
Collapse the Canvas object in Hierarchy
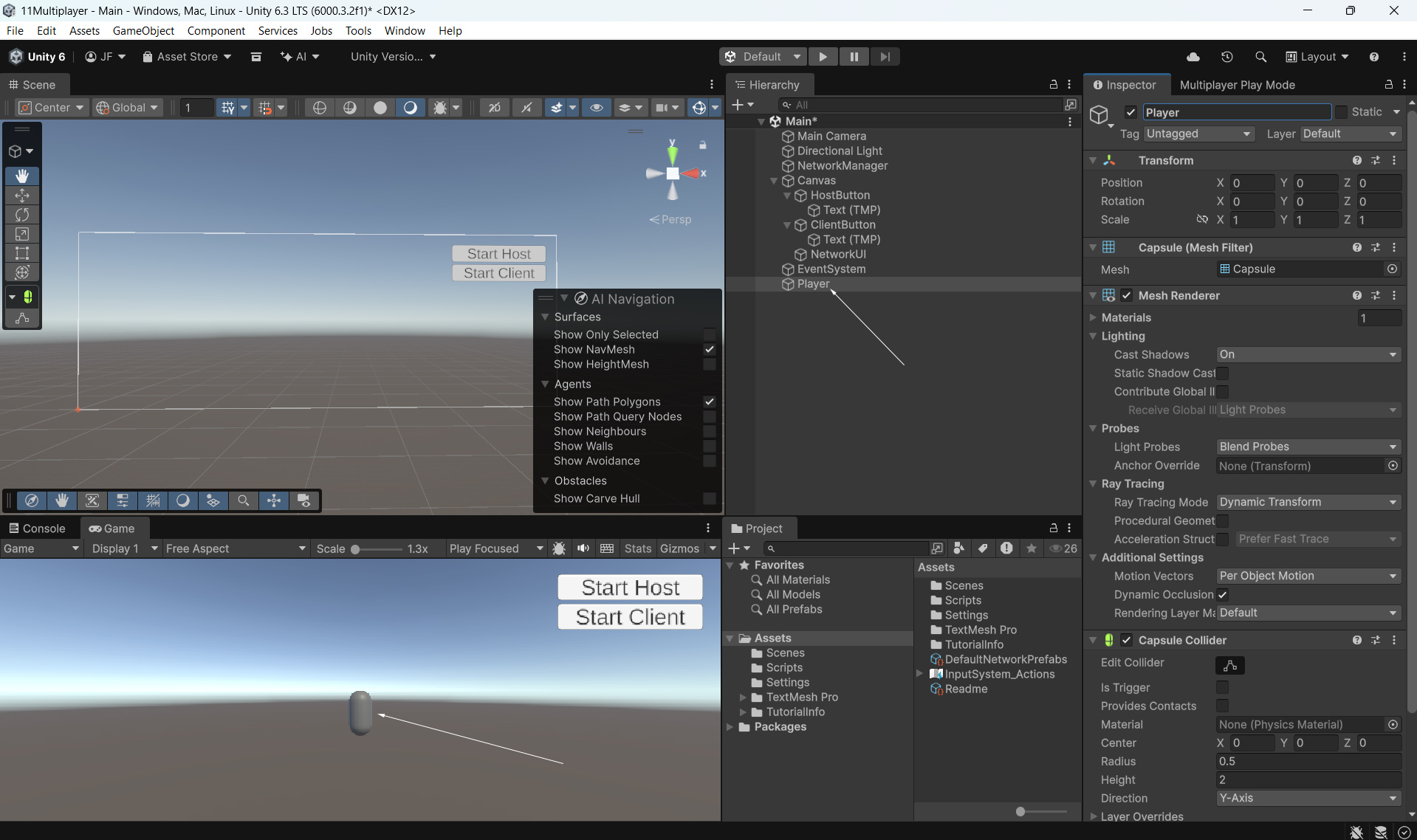[774, 181]
